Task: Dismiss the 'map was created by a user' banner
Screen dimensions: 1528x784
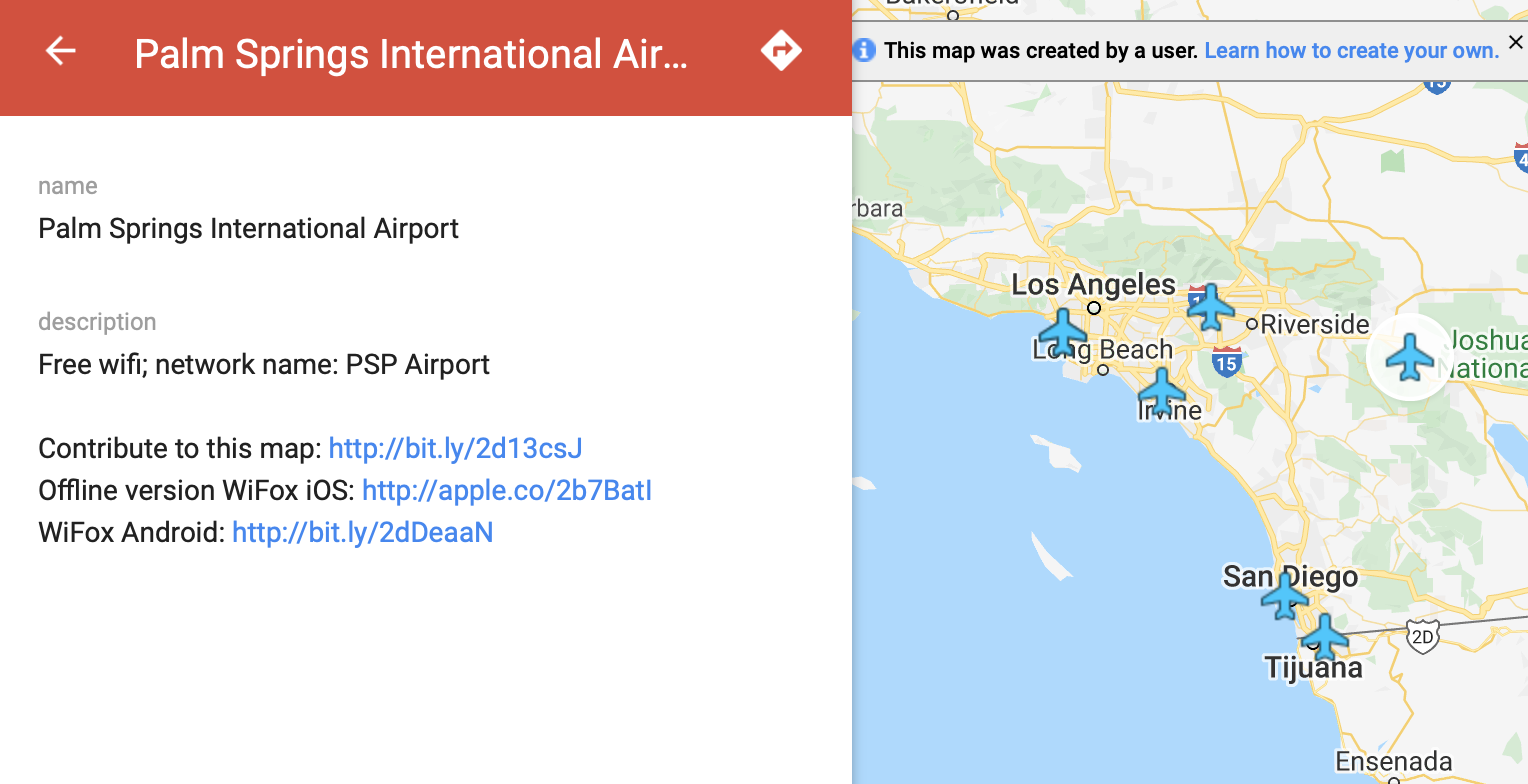Action: pyautogui.click(x=1515, y=42)
